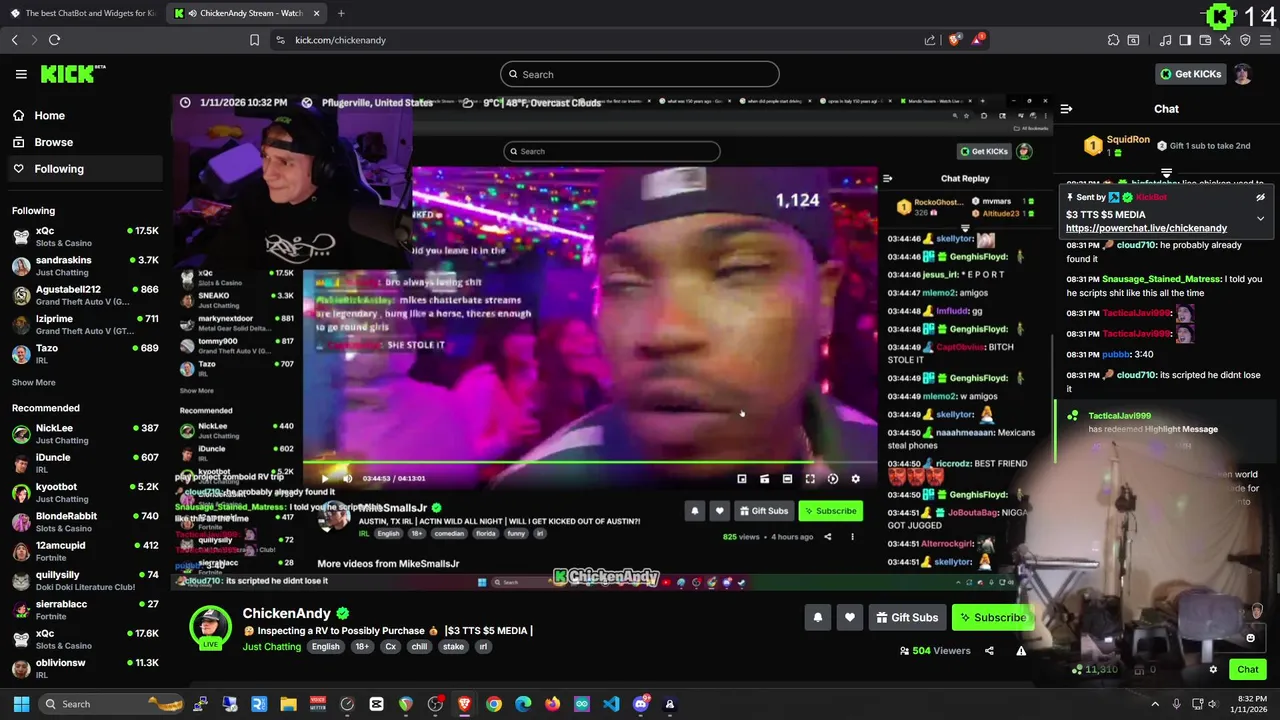This screenshot has width=1280, height=720.
Task: Open browser extensions puzzle icon
Action: pos(1113,40)
